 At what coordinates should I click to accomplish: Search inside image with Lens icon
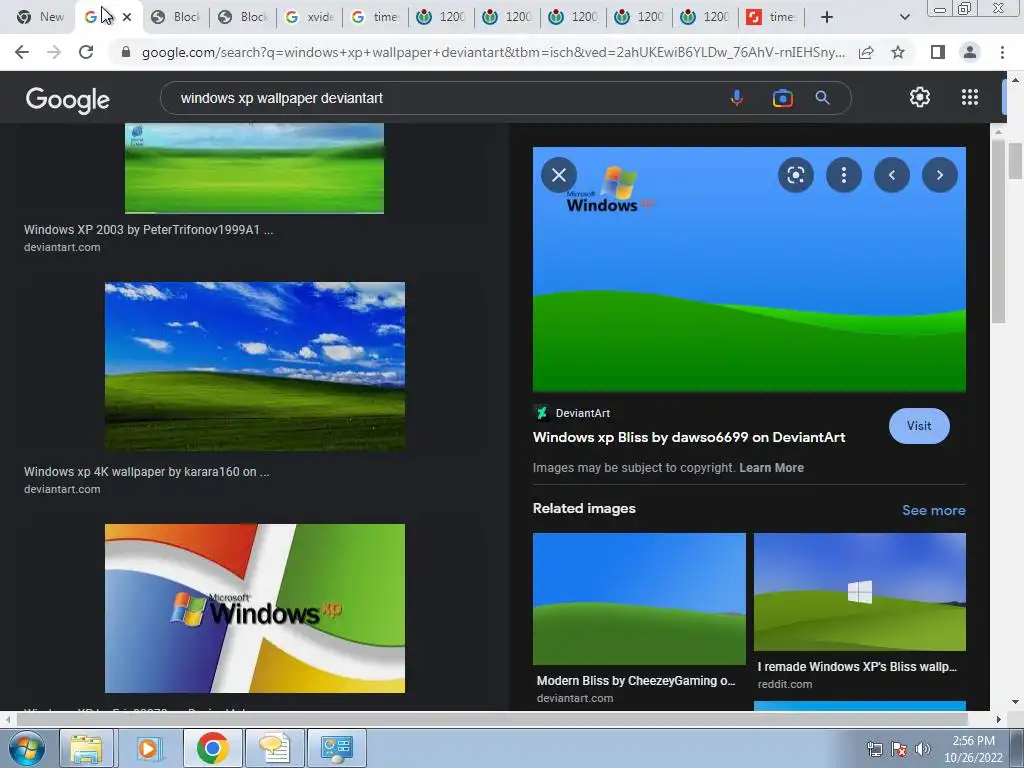[795, 175]
